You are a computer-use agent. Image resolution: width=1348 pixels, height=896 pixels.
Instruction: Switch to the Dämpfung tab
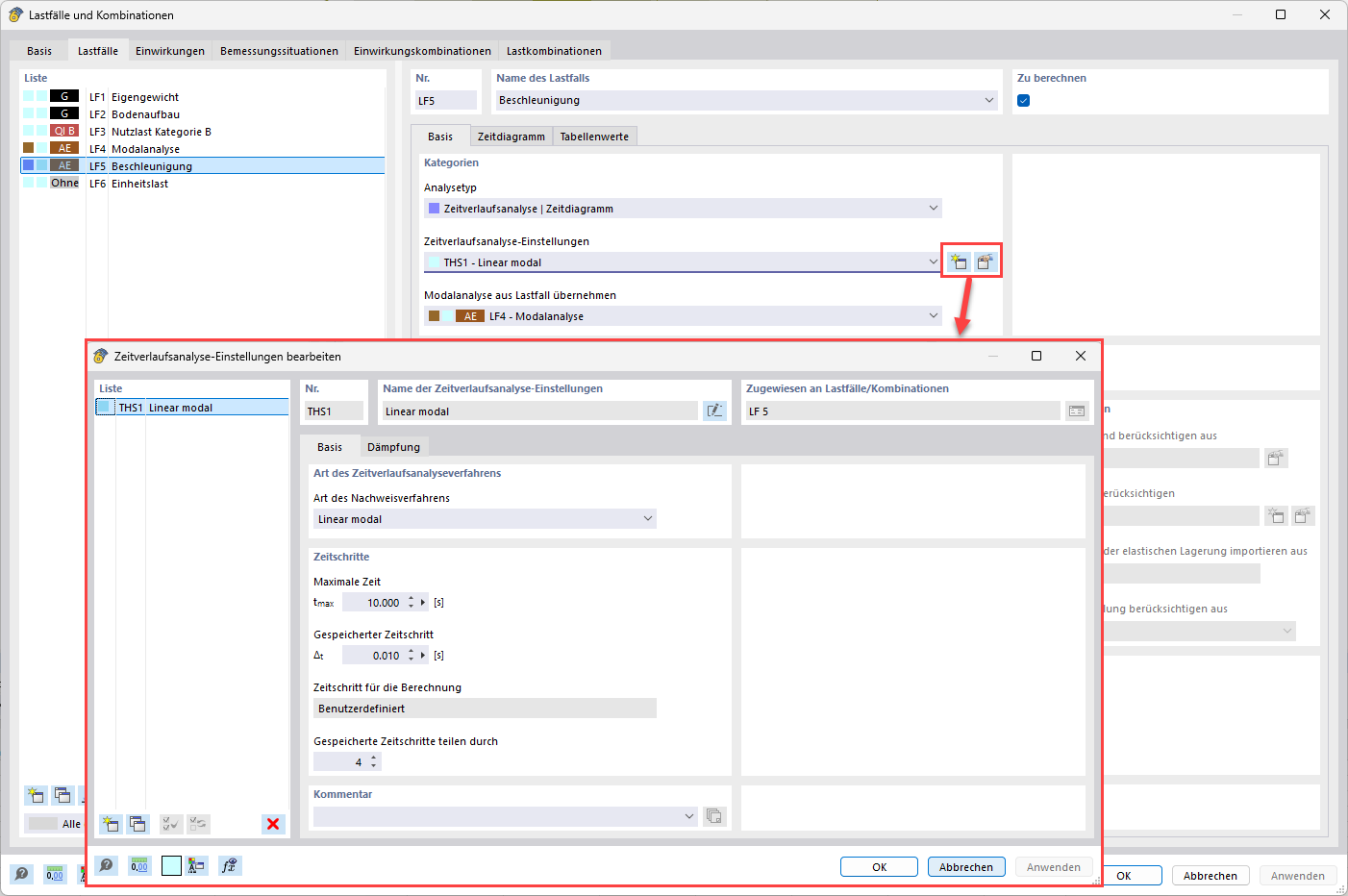(x=394, y=447)
